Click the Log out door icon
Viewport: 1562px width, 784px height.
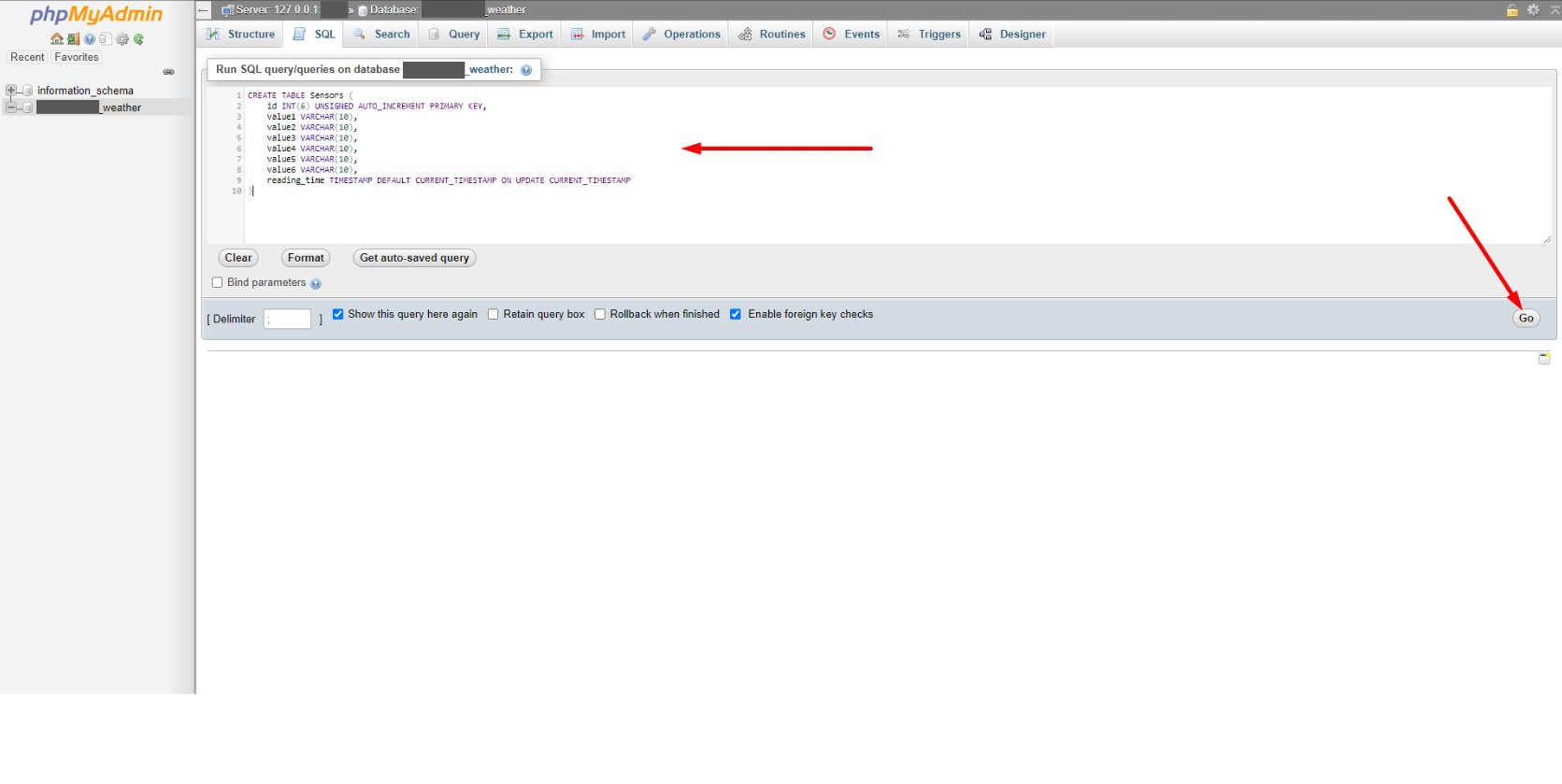pyautogui.click(x=73, y=39)
